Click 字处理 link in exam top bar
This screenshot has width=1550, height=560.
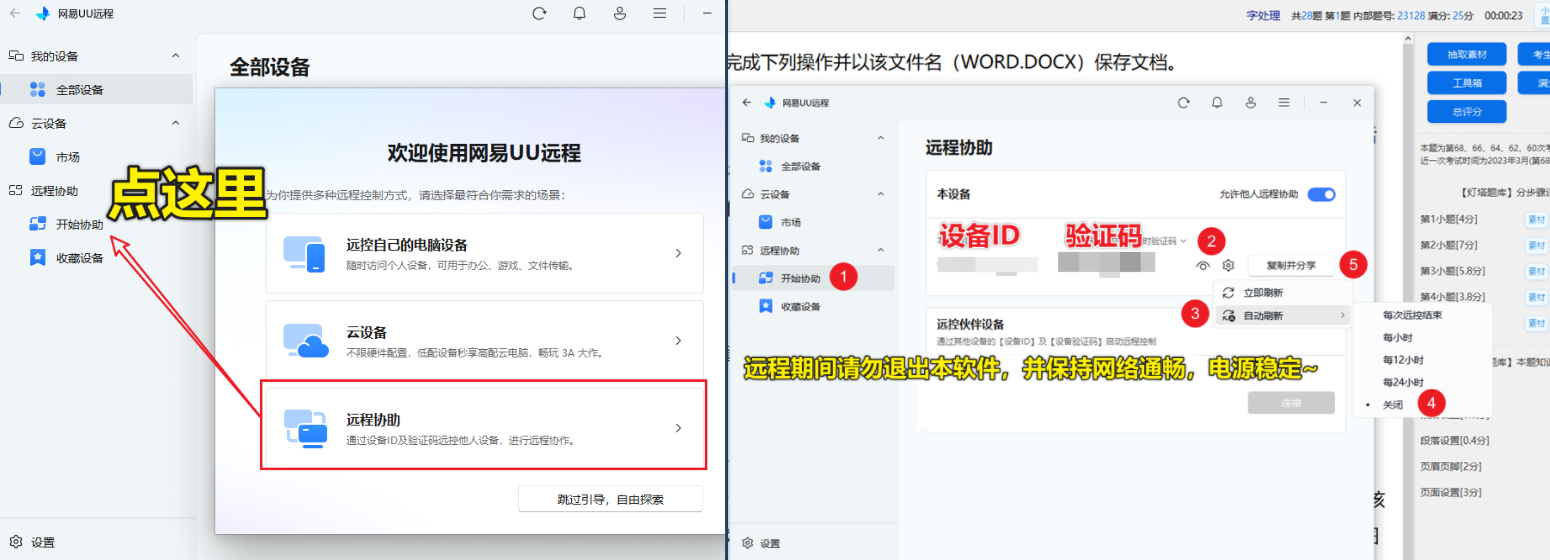pos(1263,15)
